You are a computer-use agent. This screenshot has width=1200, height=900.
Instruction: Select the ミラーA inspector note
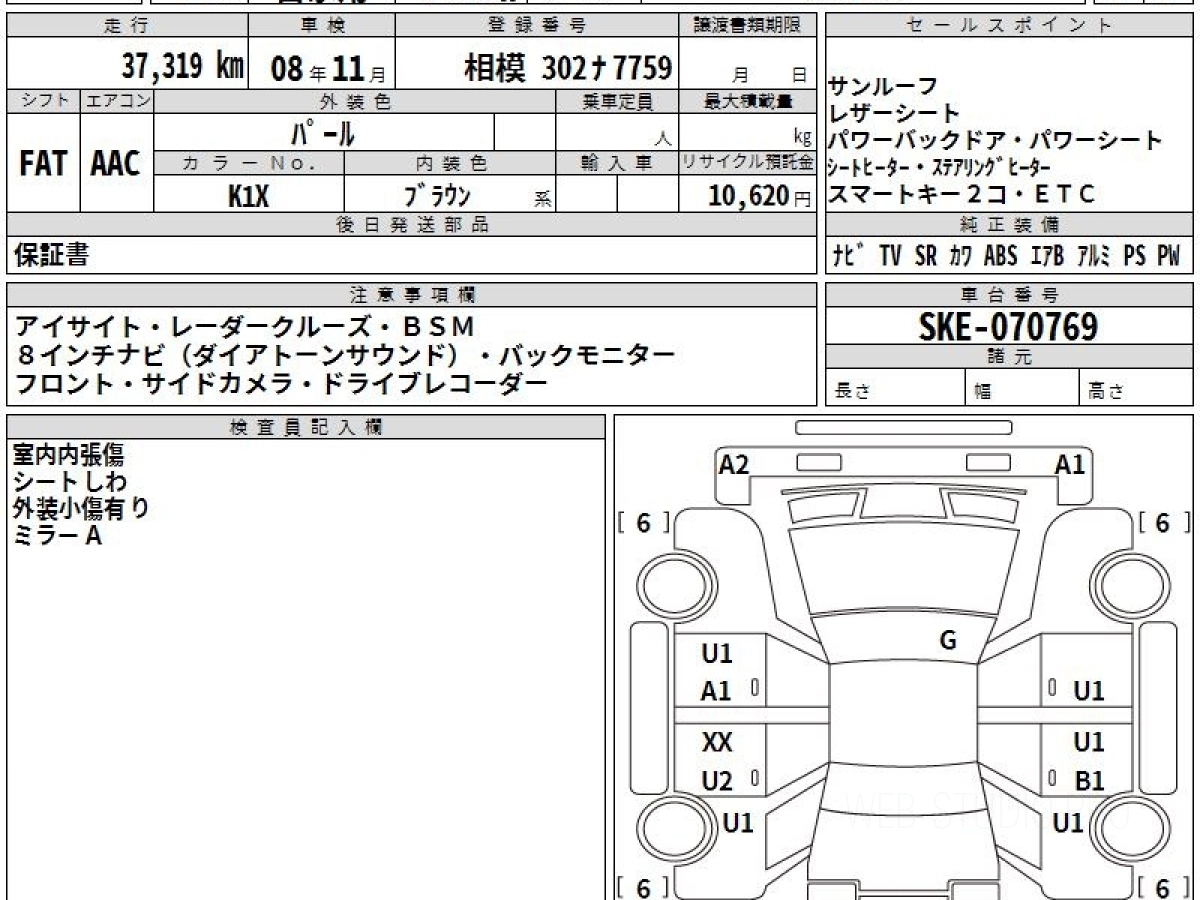tap(57, 536)
